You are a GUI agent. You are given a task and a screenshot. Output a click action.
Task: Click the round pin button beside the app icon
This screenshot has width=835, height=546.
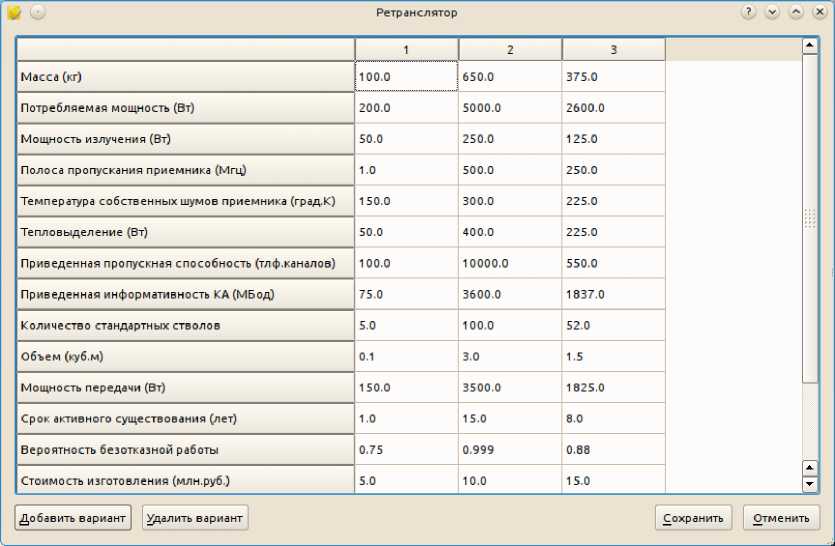37,13
